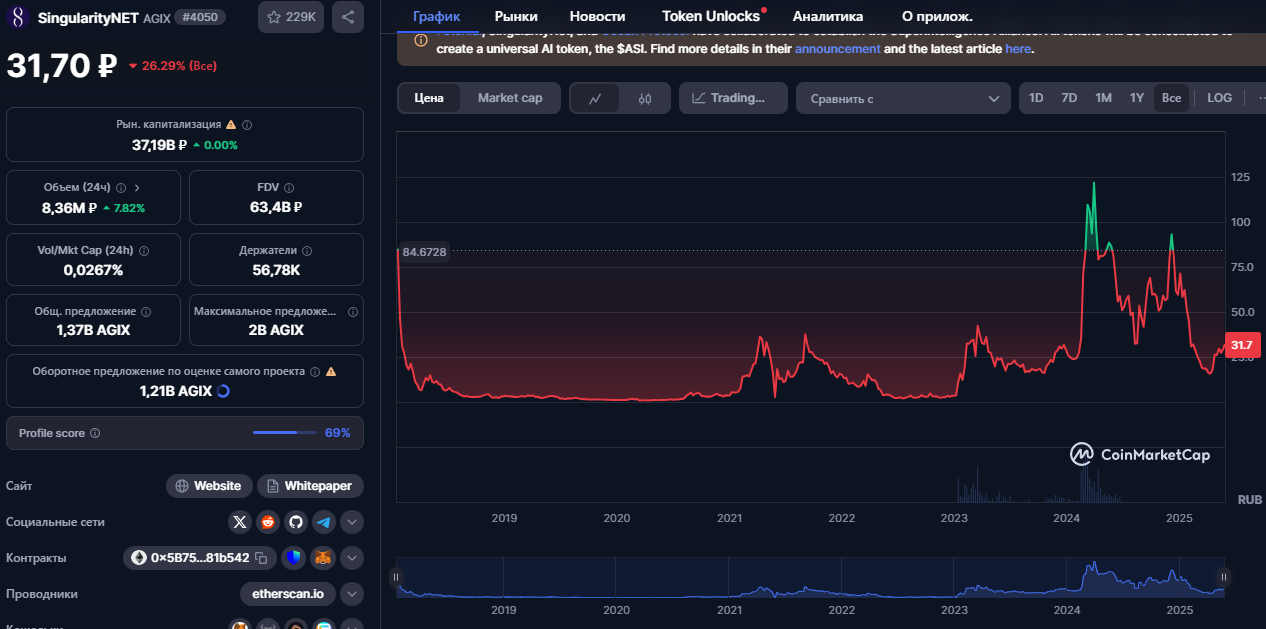Grab left handle of chart range navigator
Screen dimensions: 1266x629
click(396, 577)
